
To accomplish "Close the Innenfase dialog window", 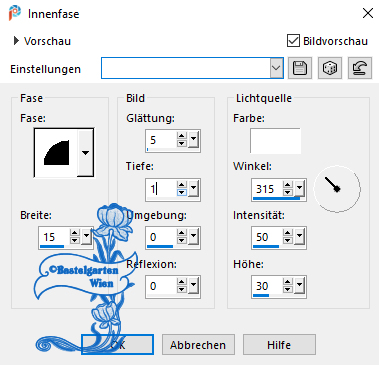I will pyautogui.click(x=368, y=13).
